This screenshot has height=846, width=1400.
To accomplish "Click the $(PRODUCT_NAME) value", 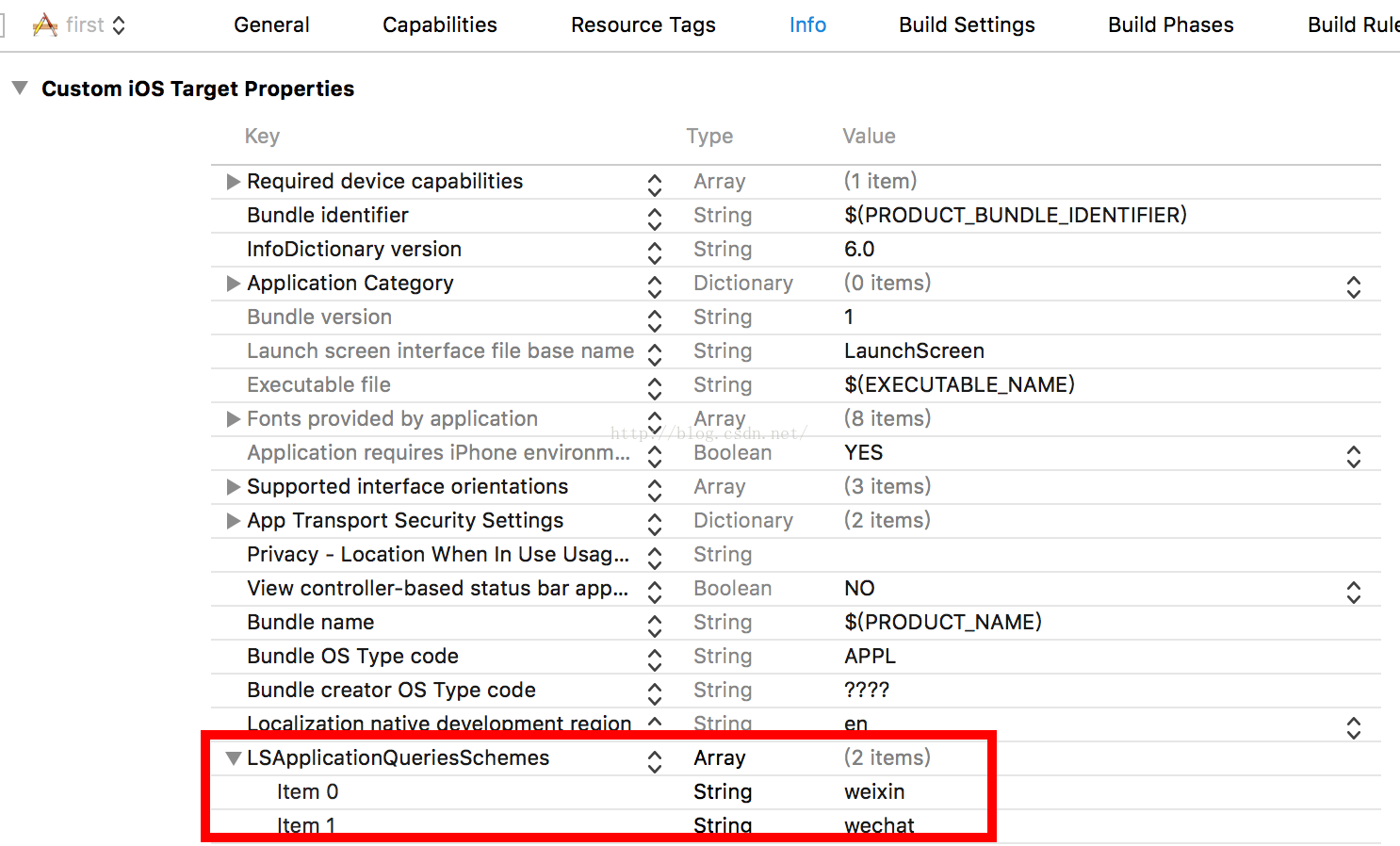I will (943, 623).
